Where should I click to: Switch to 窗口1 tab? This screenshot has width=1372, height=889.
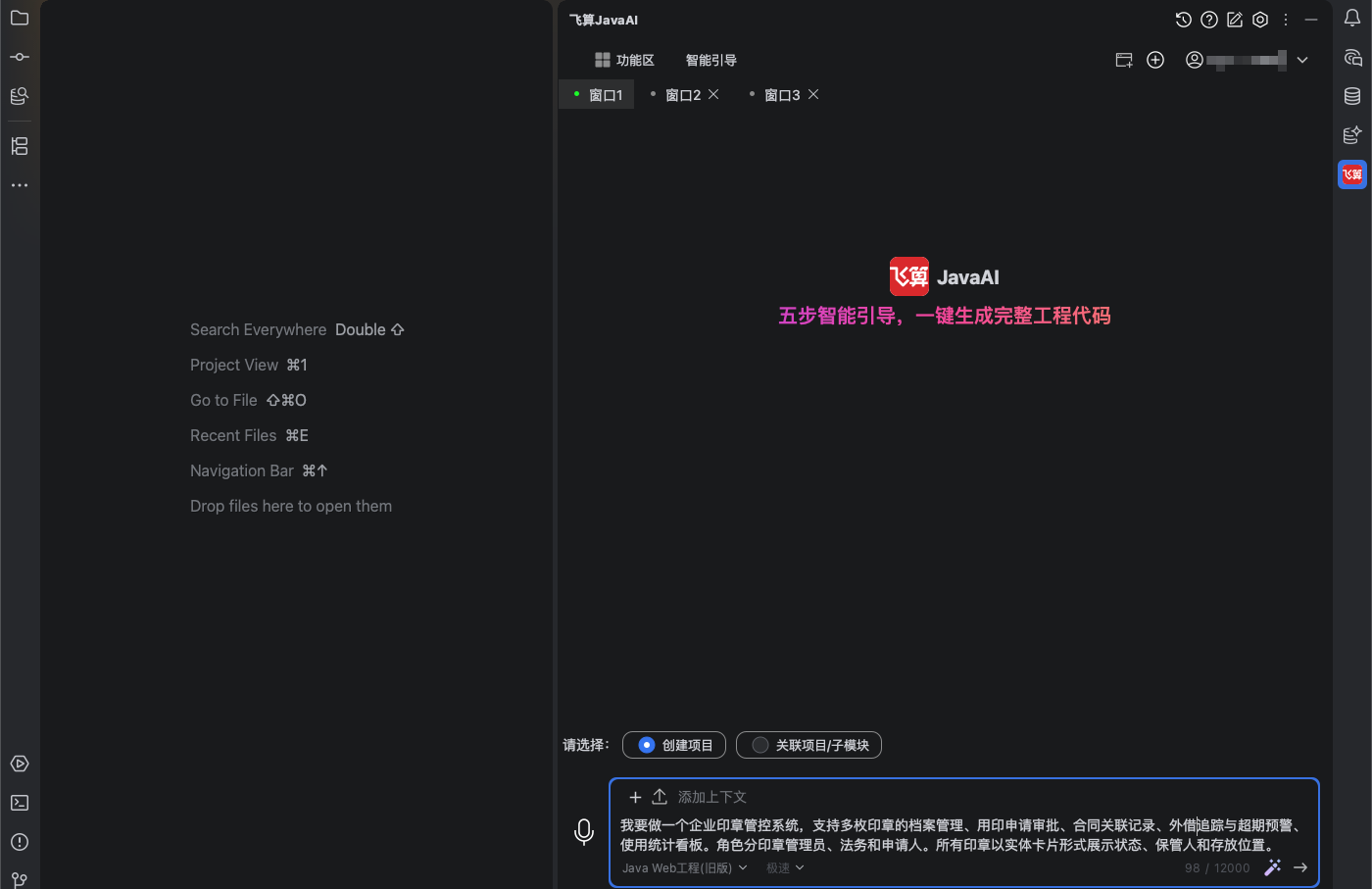click(x=598, y=95)
